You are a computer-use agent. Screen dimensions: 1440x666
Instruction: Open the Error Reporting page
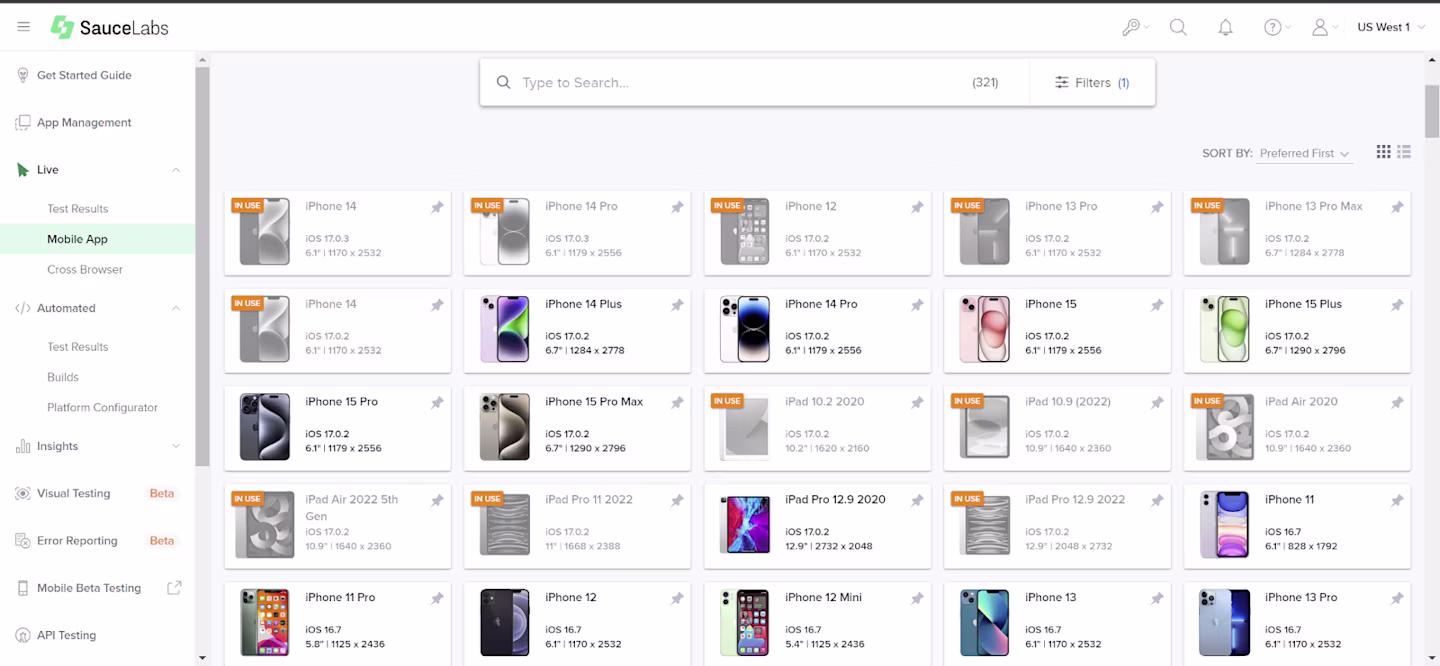(77, 541)
